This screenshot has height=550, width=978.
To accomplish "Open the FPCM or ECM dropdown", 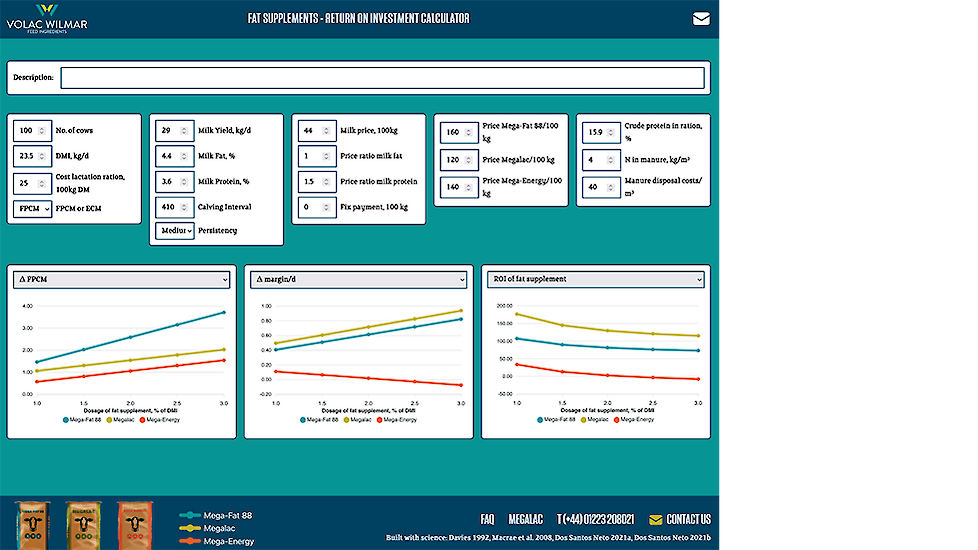I will coord(33,208).
